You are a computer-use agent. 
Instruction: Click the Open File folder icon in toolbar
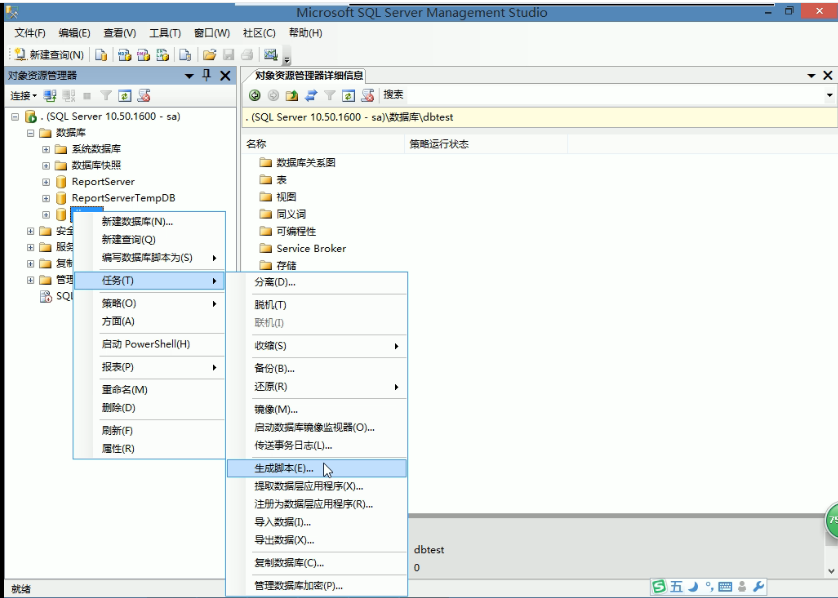coord(210,55)
